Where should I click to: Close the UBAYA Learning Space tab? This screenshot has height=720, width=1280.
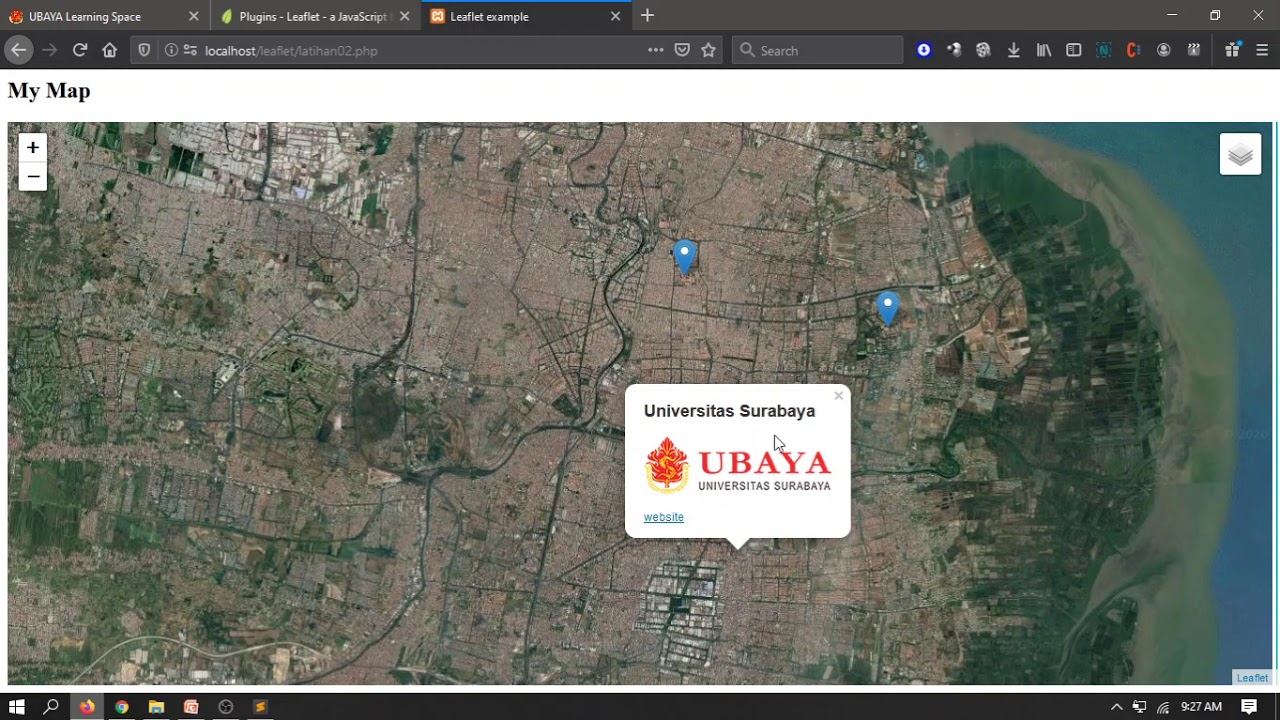(194, 16)
